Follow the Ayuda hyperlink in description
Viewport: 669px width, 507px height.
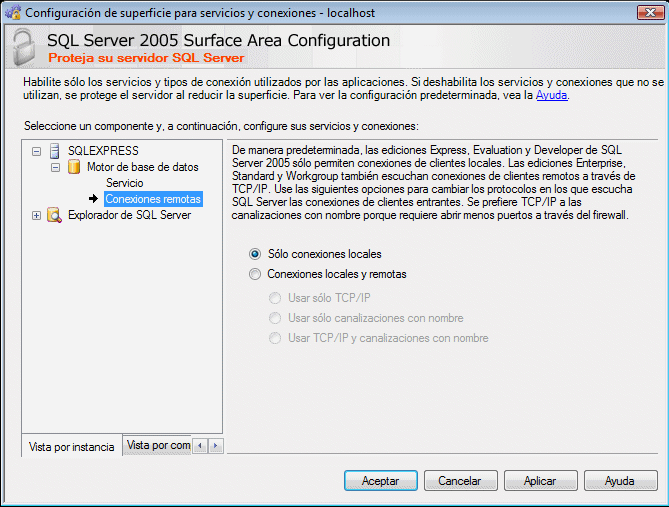(x=551, y=95)
